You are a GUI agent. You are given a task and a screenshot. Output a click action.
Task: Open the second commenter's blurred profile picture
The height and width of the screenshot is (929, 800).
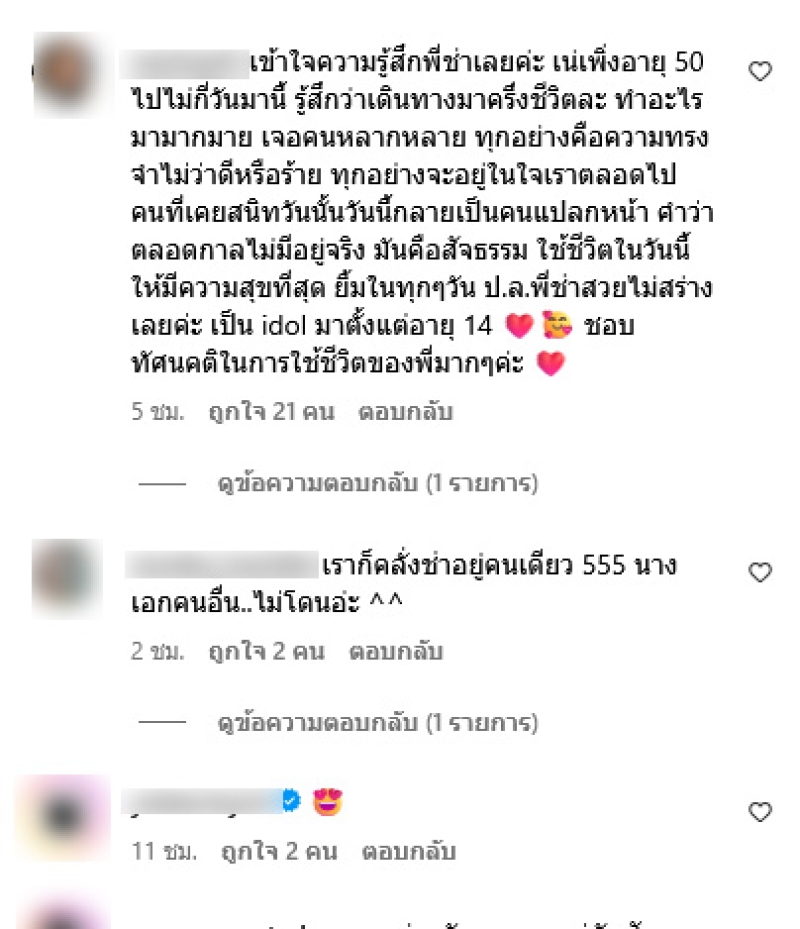point(67,579)
